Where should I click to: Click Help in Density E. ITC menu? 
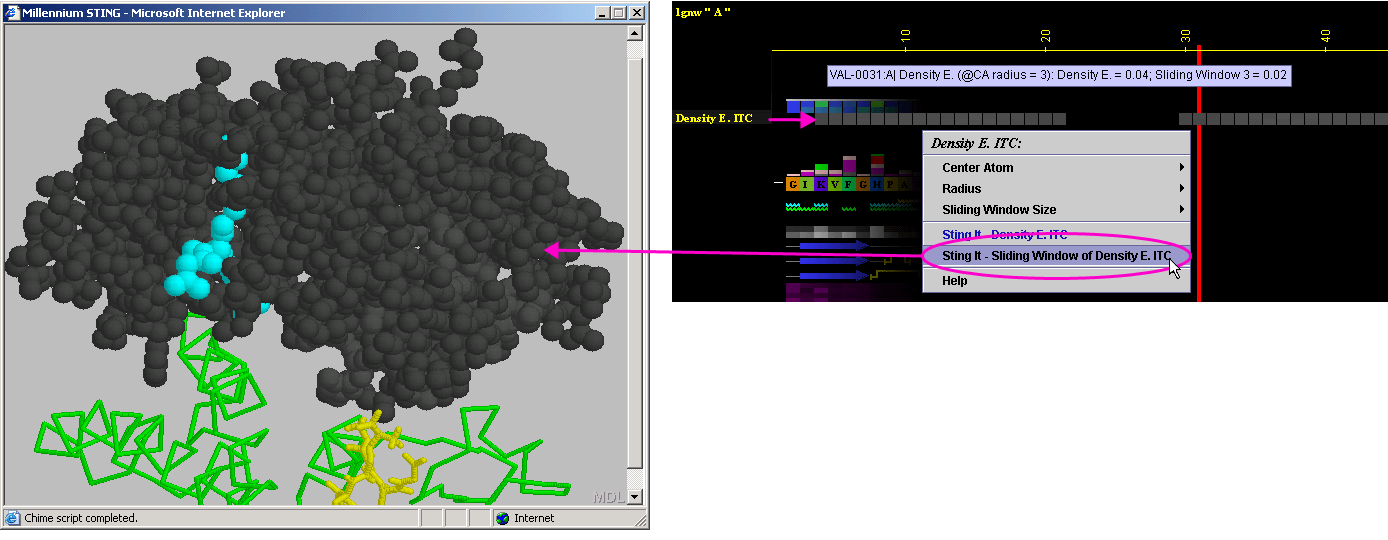(1056, 281)
